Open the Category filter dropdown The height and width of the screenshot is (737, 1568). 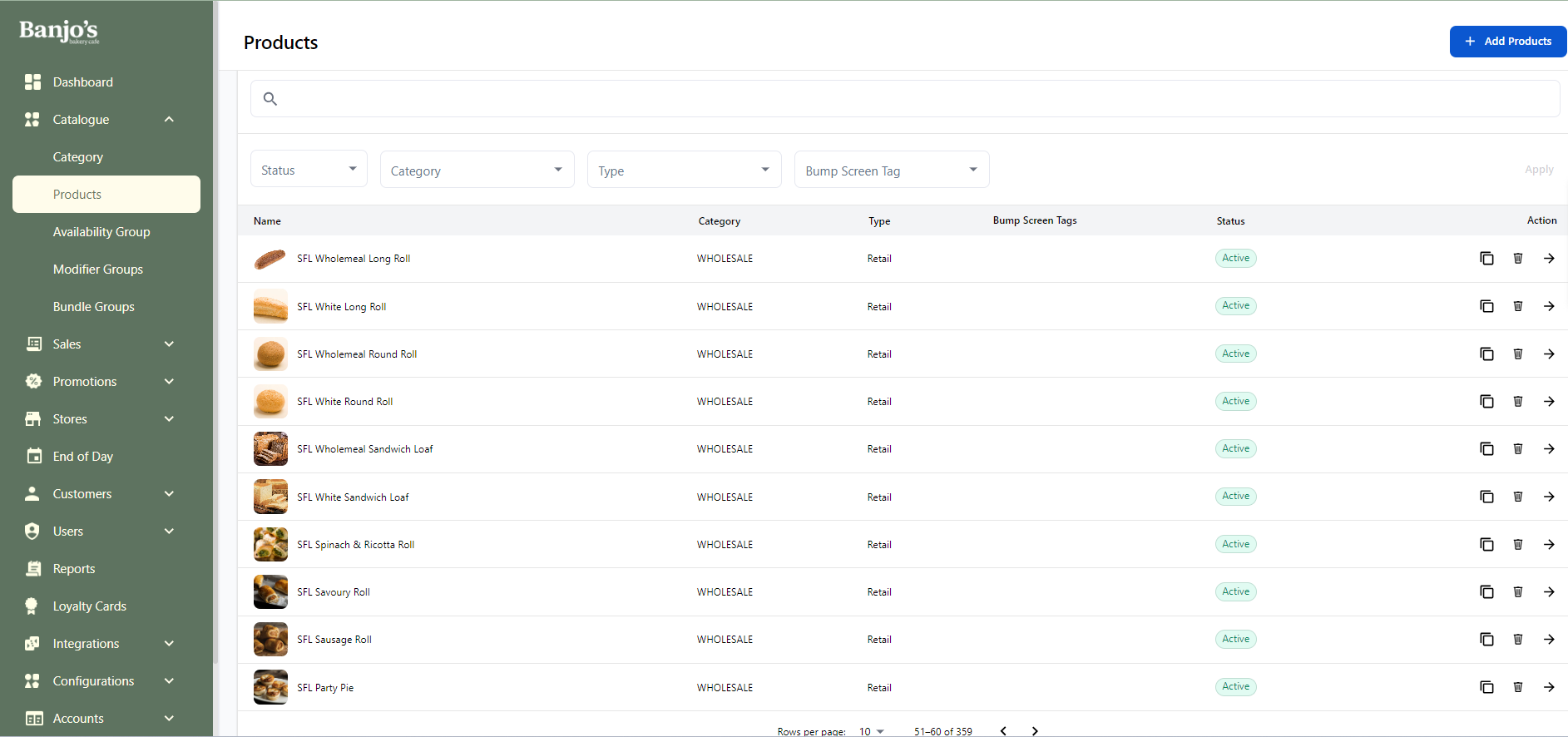point(477,171)
